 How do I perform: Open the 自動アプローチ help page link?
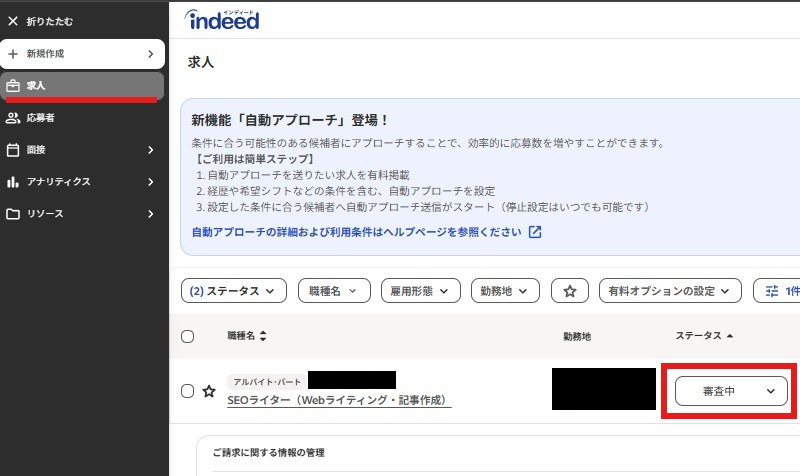[x=357, y=232]
